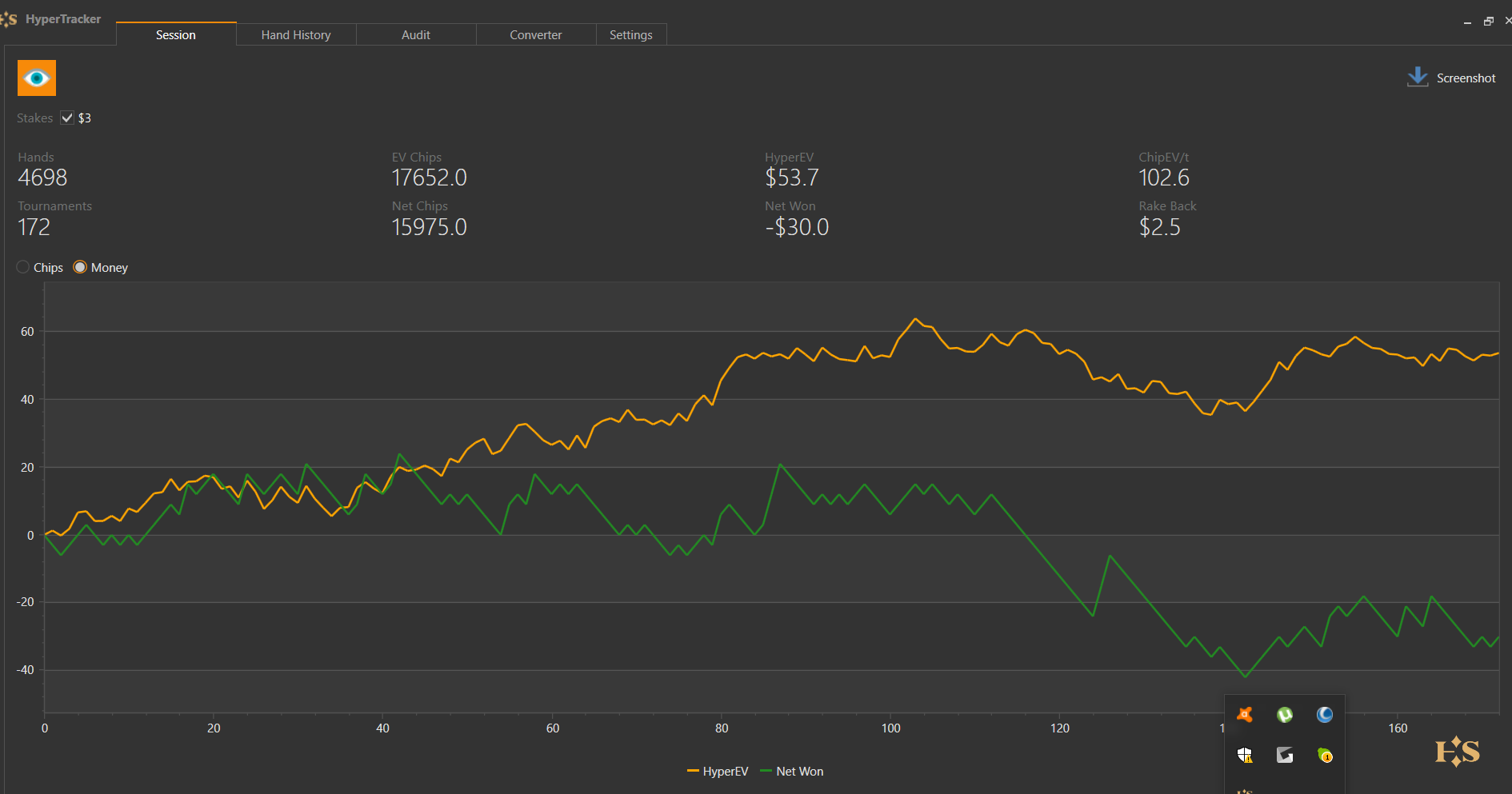Screen dimensions: 1512x794
Task: Click the Stakes label
Action: [x=35, y=118]
